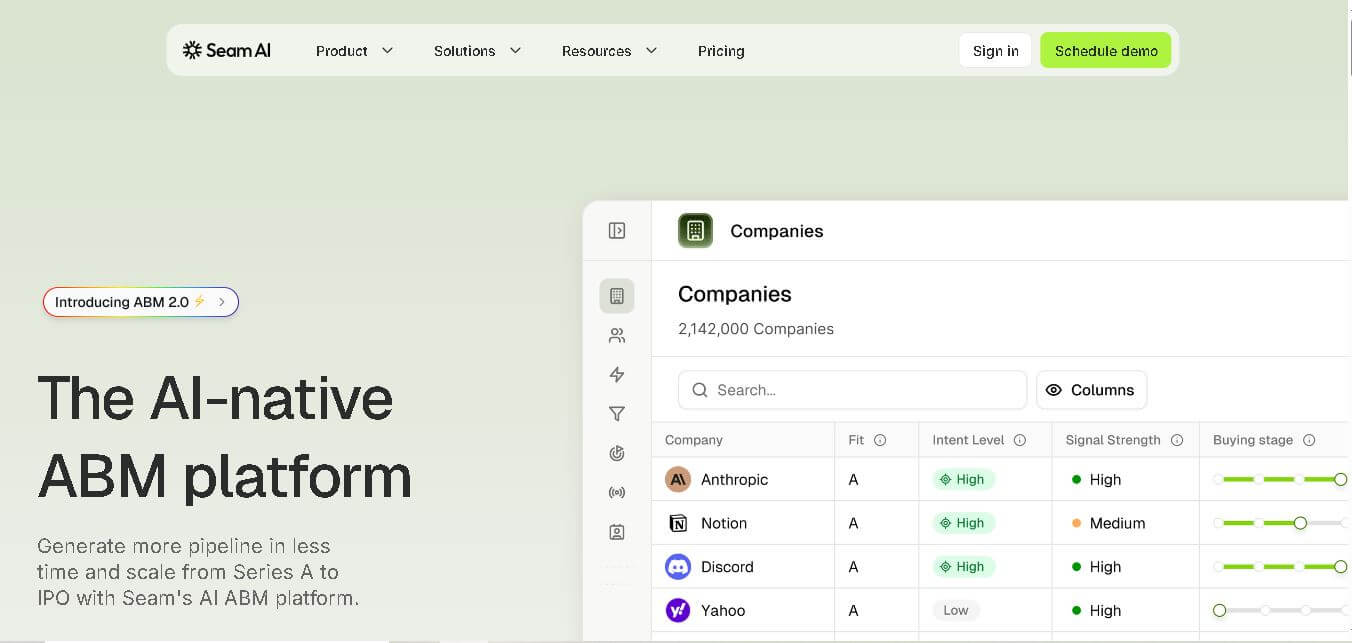Select the Anthropic company name
The image size is (1352, 643).
click(x=735, y=480)
